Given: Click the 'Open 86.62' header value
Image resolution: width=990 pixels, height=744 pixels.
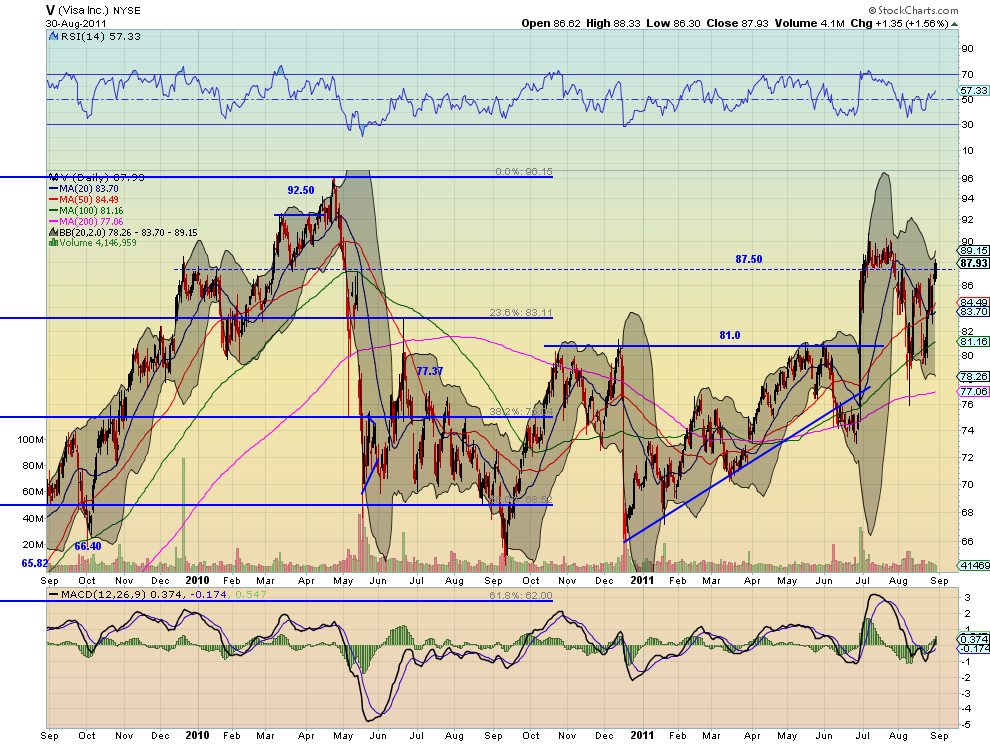Looking at the screenshot, I should pyautogui.click(x=551, y=23).
